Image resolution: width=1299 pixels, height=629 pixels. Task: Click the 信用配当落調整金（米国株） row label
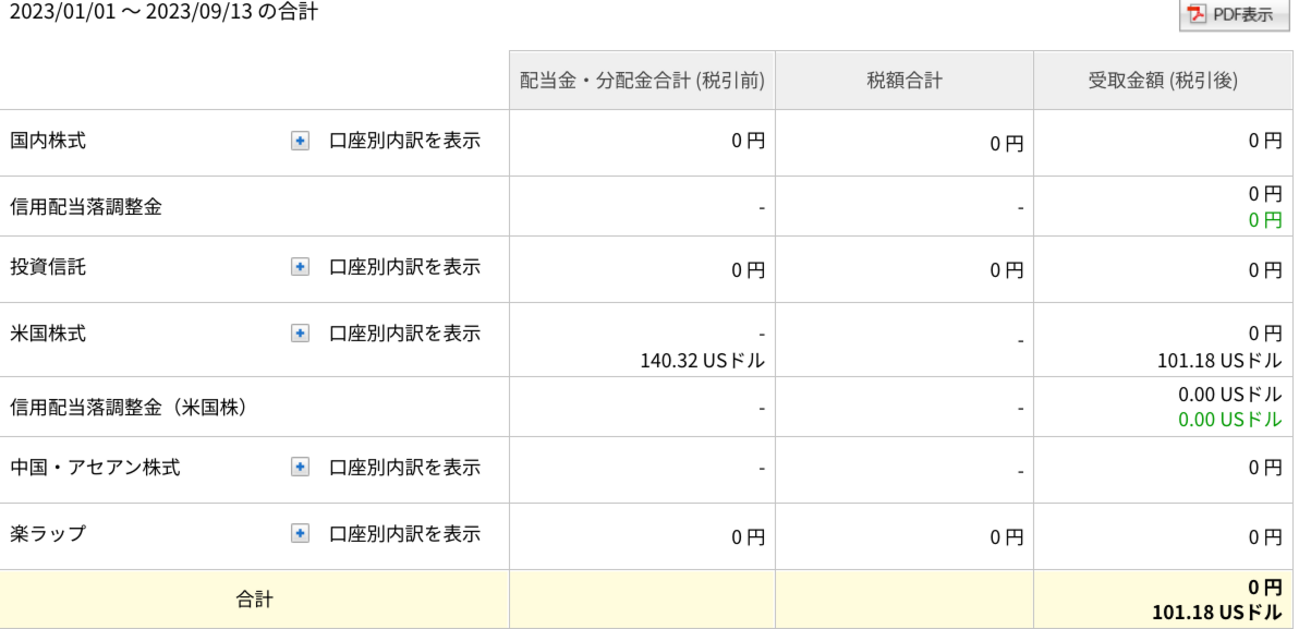[128, 407]
